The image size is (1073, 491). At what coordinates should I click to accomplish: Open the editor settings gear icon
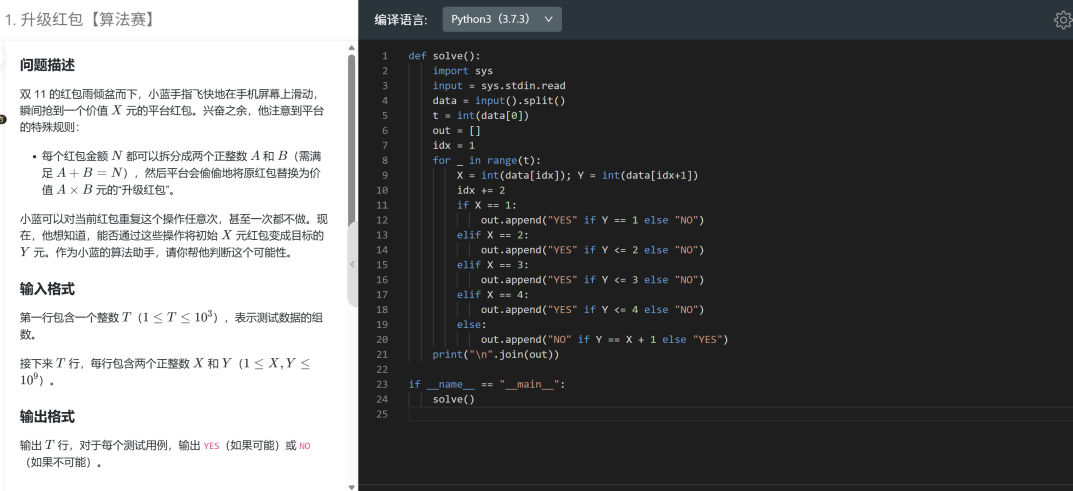[x=1062, y=20]
